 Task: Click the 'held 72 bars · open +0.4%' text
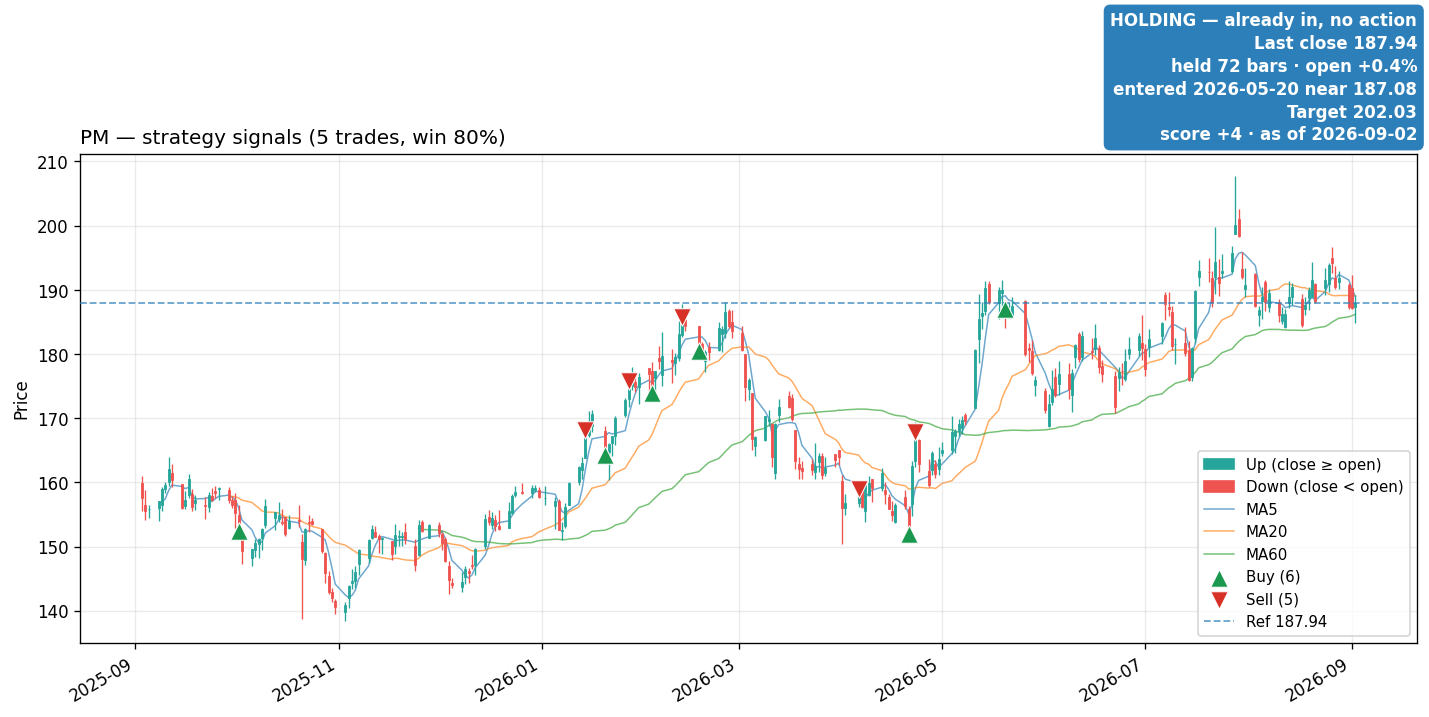pyautogui.click(x=1294, y=66)
